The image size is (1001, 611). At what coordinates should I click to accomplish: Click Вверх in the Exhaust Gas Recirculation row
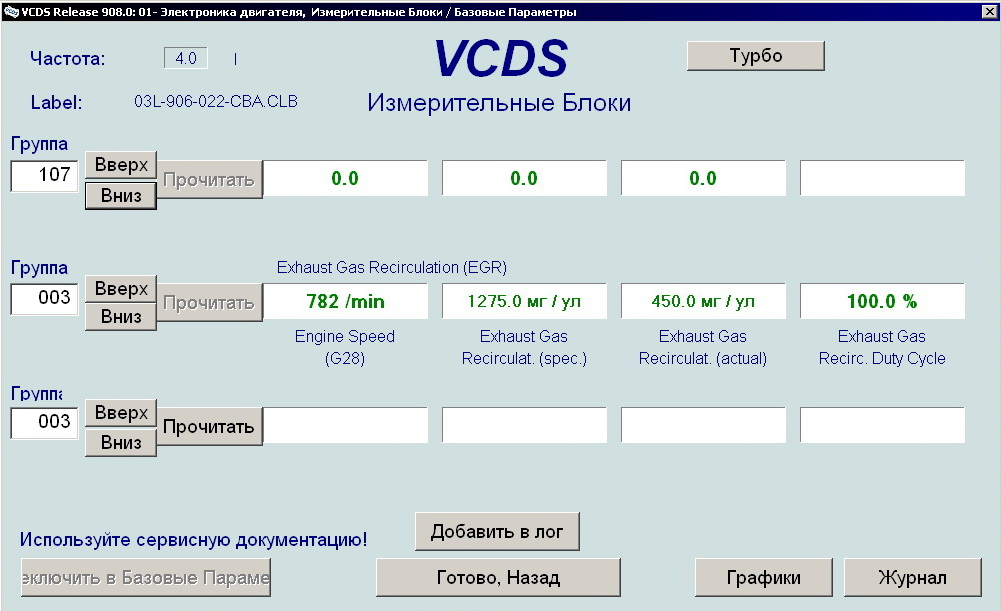(121, 289)
